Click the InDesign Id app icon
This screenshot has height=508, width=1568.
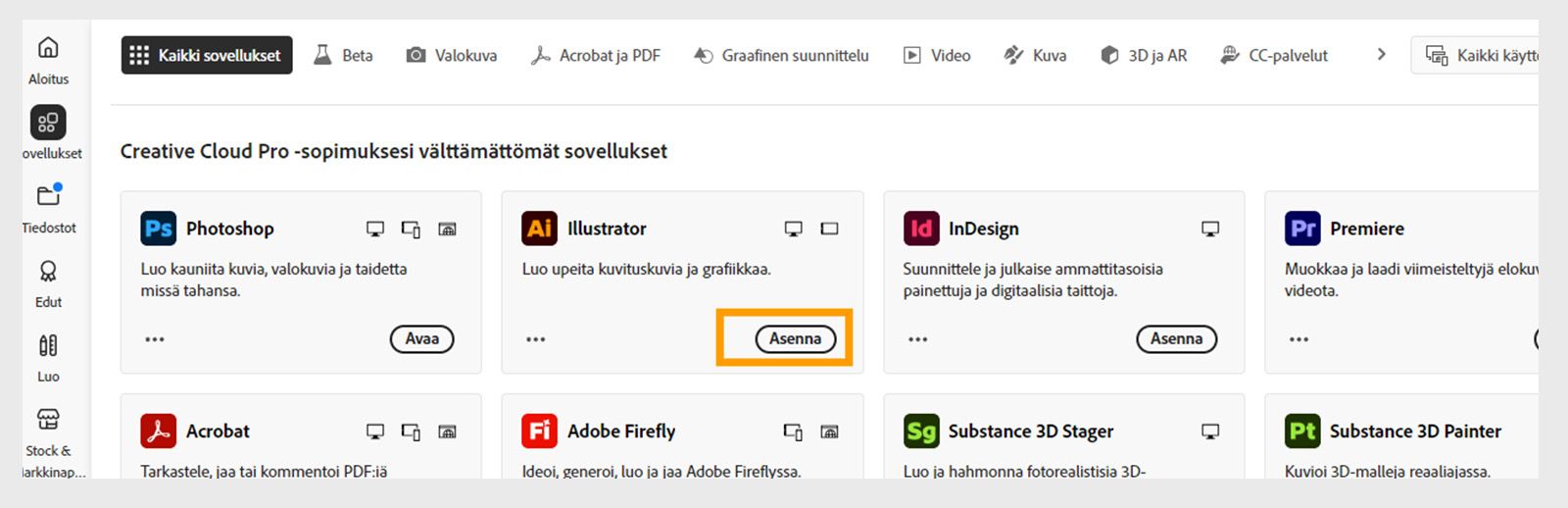(921, 229)
